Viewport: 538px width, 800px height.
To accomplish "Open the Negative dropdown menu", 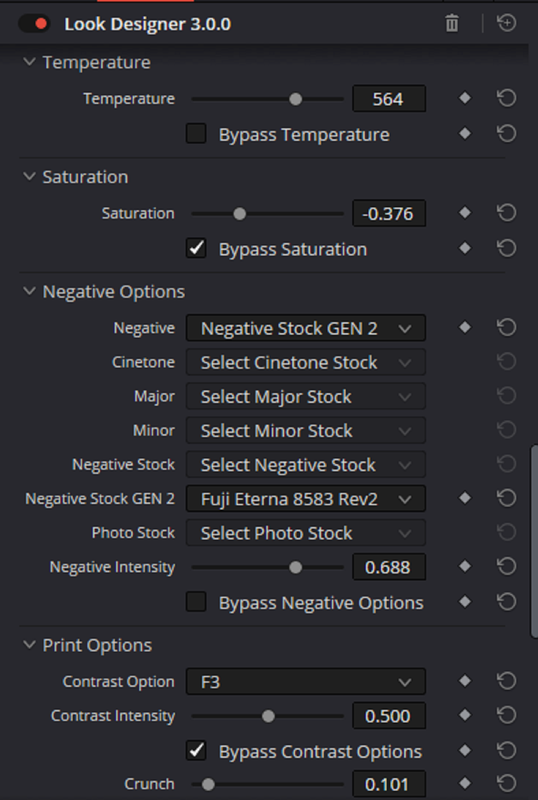I will (x=306, y=328).
